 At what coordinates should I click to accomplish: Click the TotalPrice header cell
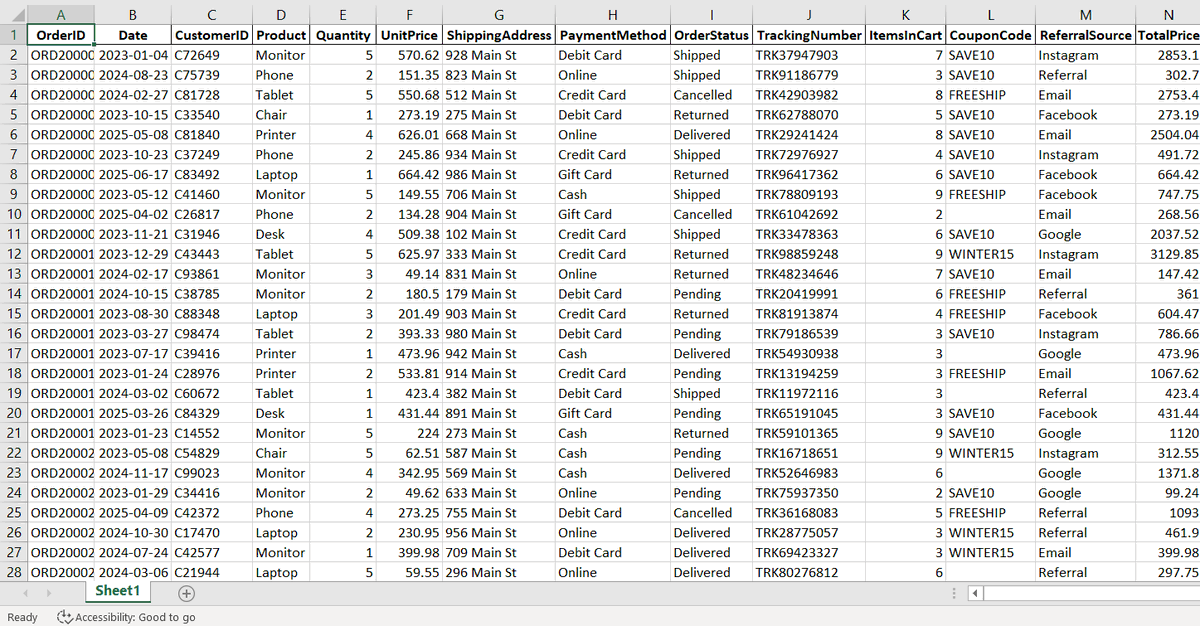[1168, 35]
